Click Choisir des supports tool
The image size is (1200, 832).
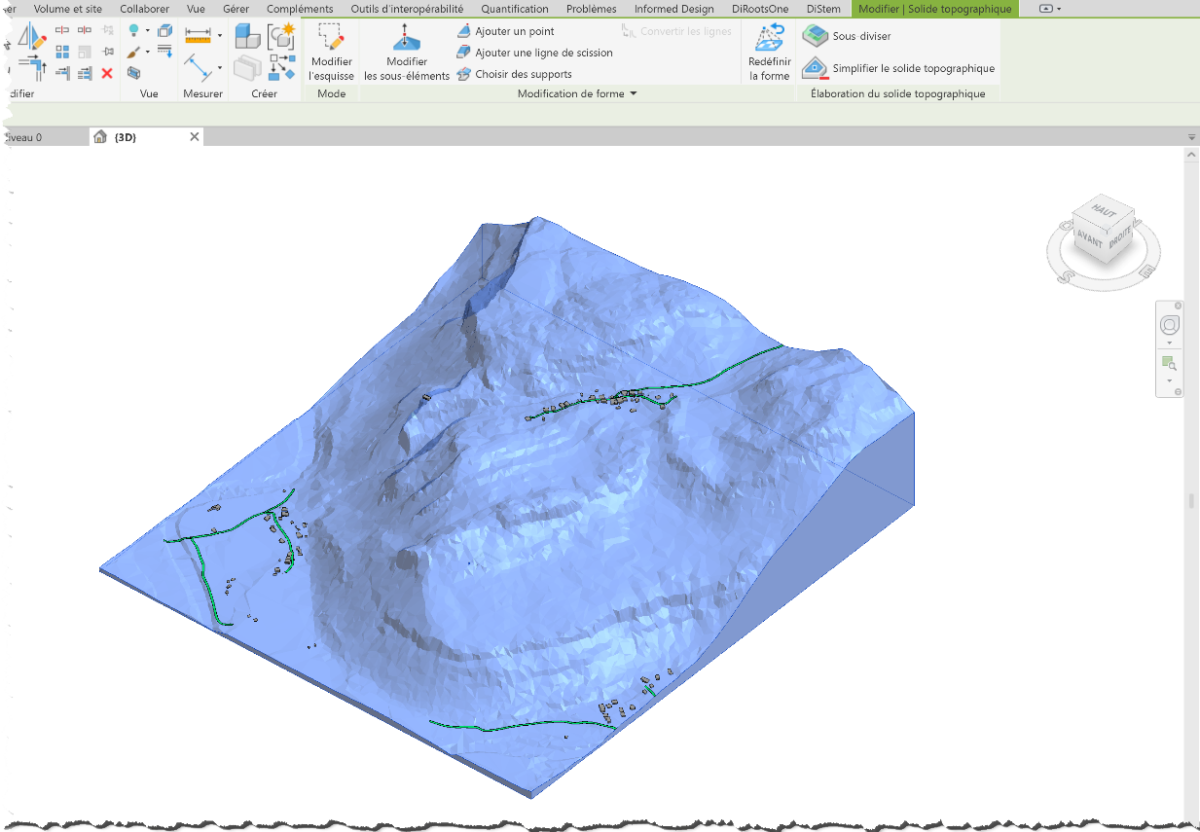click(523, 74)
